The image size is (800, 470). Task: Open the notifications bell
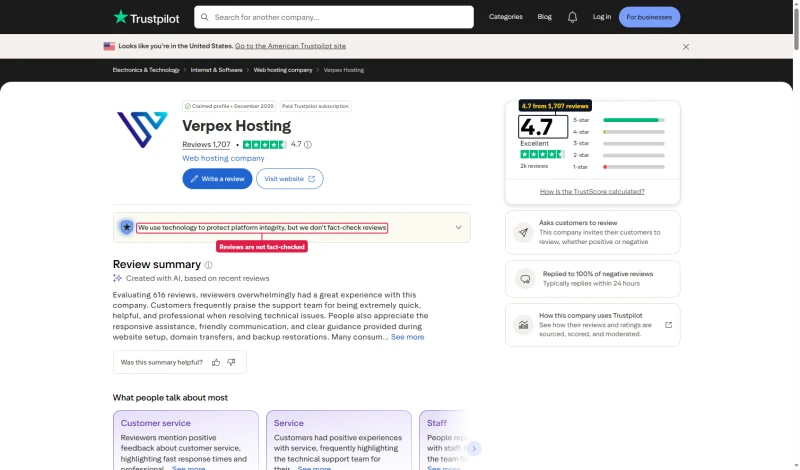coord(572,17)
